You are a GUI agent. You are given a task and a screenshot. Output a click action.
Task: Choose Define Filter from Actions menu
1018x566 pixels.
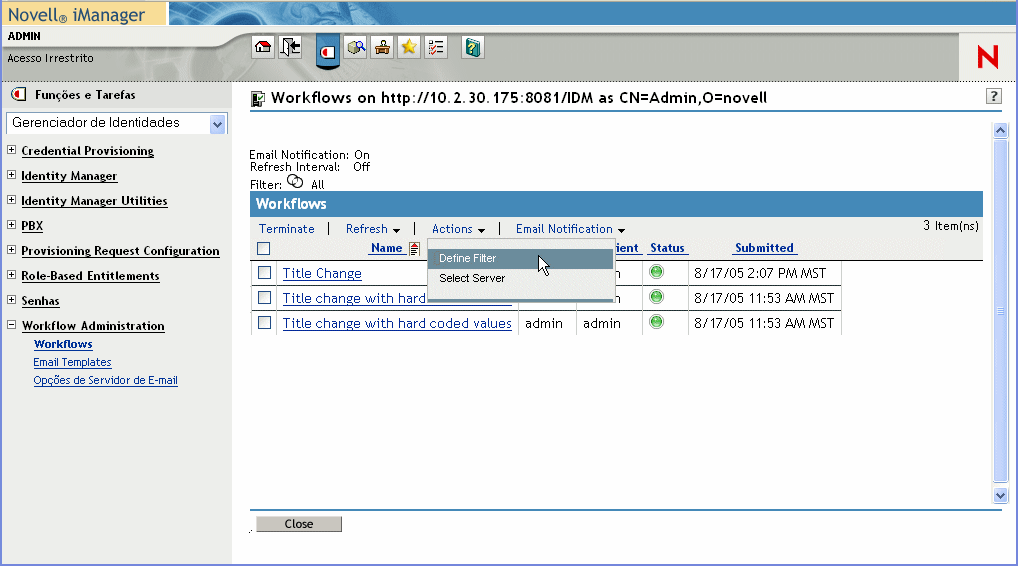click(520, 258)
